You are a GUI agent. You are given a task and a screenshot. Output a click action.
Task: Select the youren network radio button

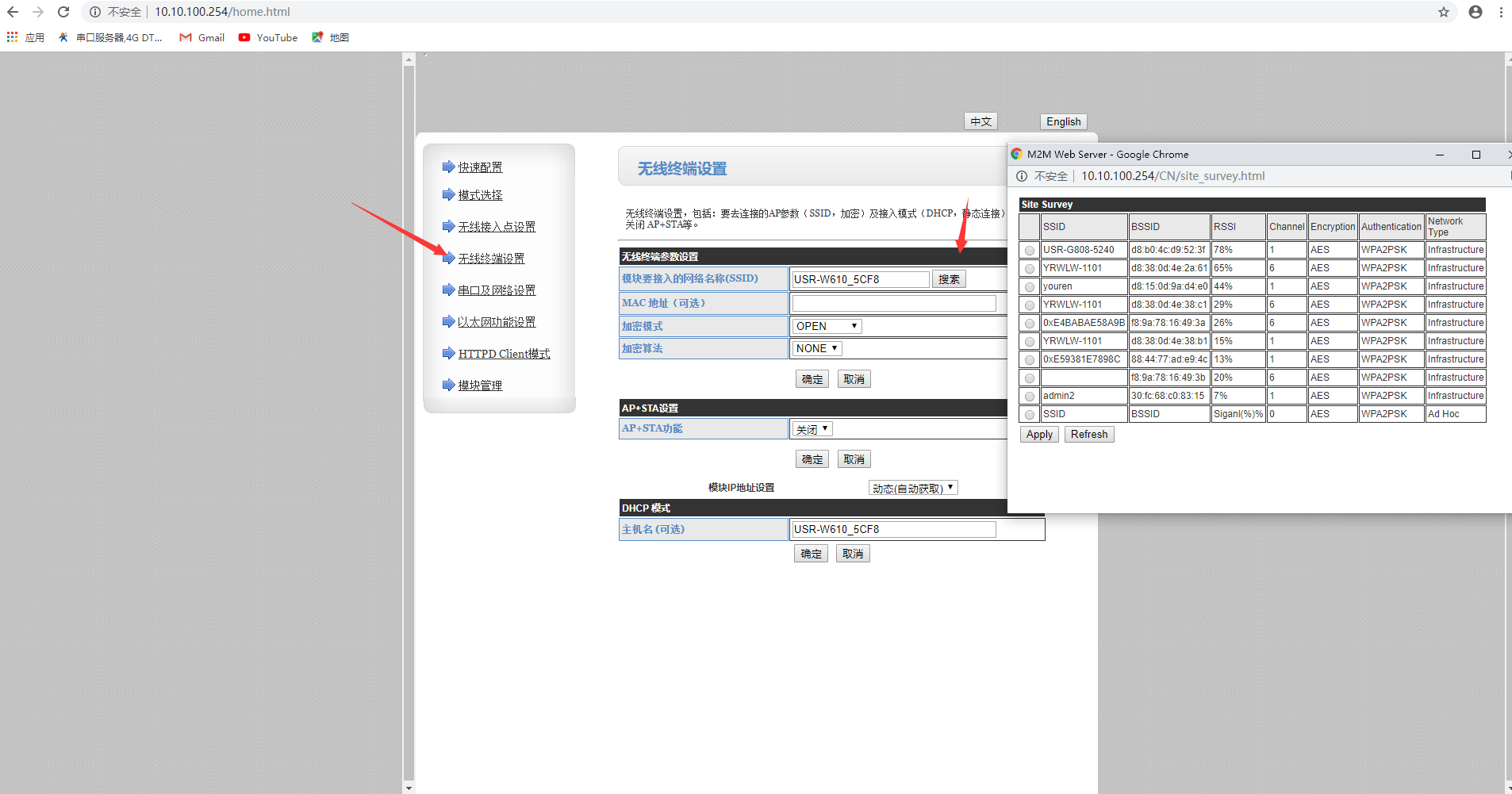[1030, 287]
